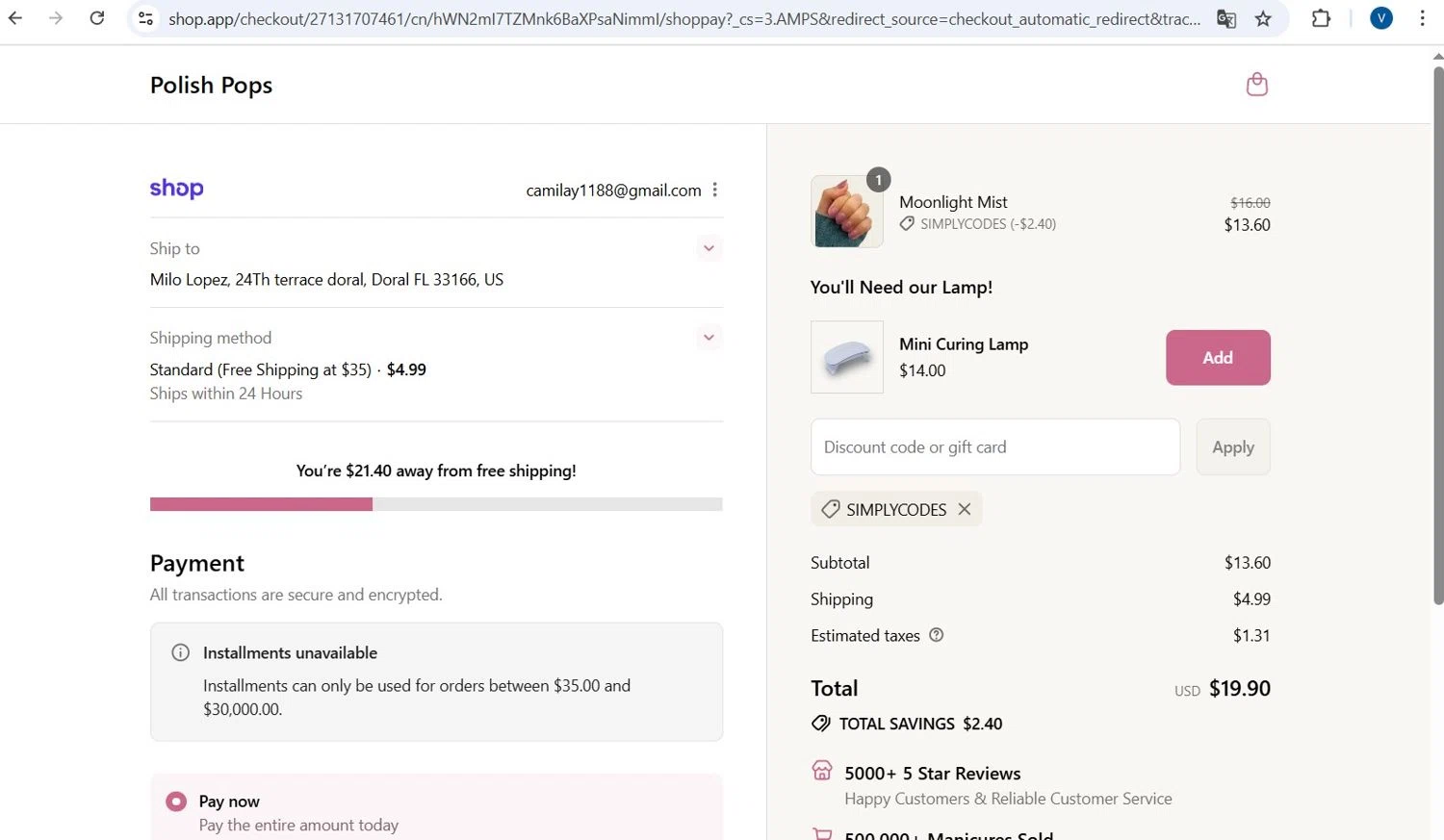
Task: Open the translate page icon
Action: point(1226,18)
